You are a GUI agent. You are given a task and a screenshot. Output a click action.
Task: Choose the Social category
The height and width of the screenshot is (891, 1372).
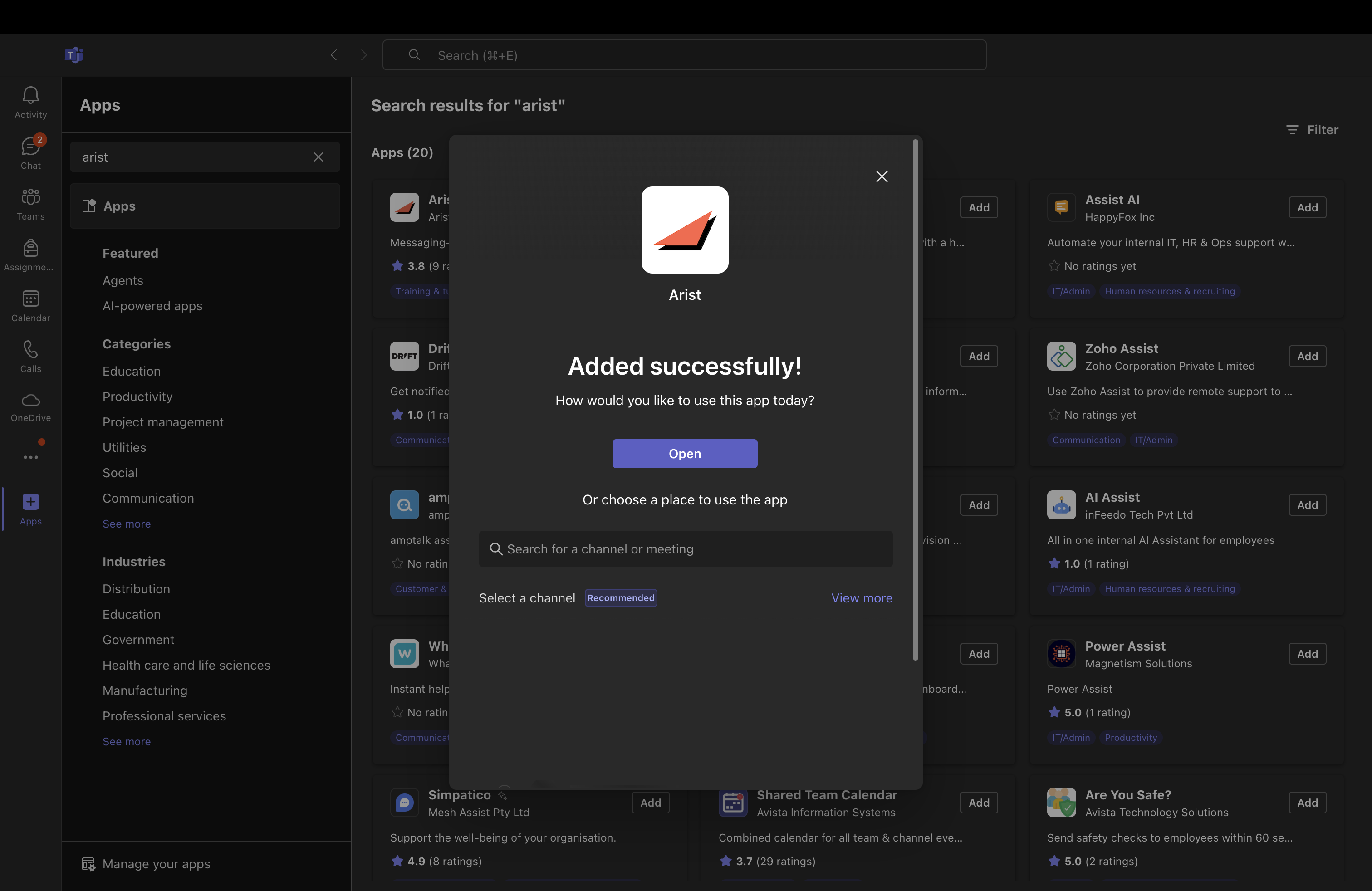[120, 473]
